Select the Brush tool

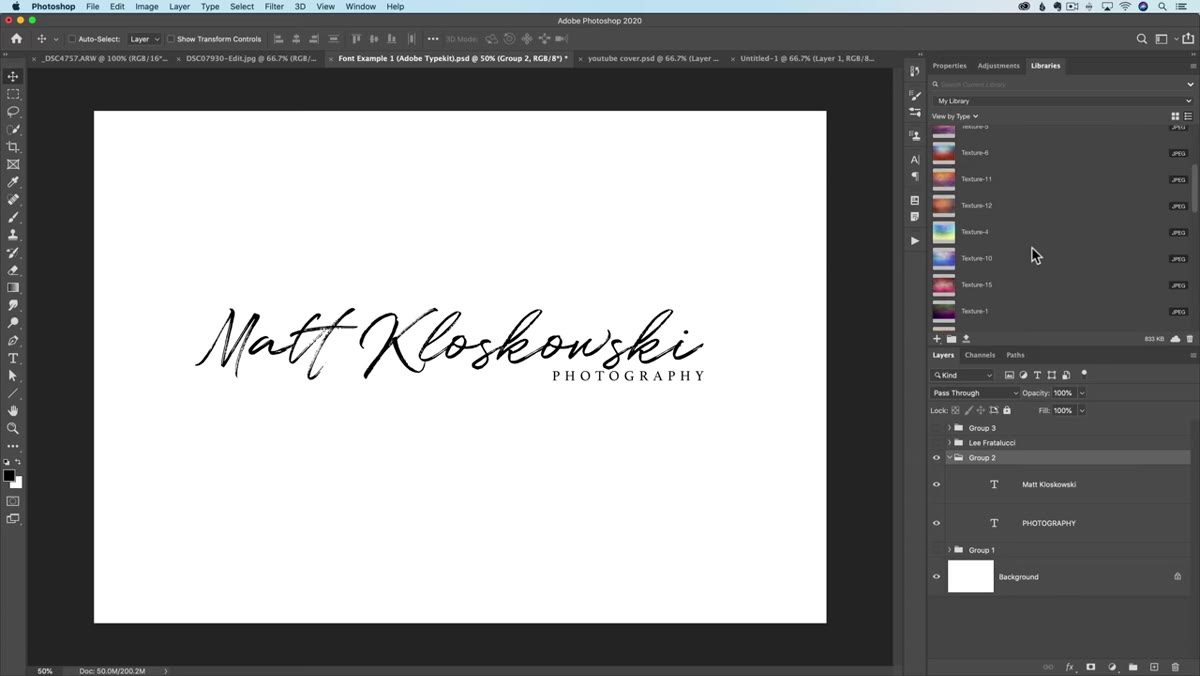(13, 217)
